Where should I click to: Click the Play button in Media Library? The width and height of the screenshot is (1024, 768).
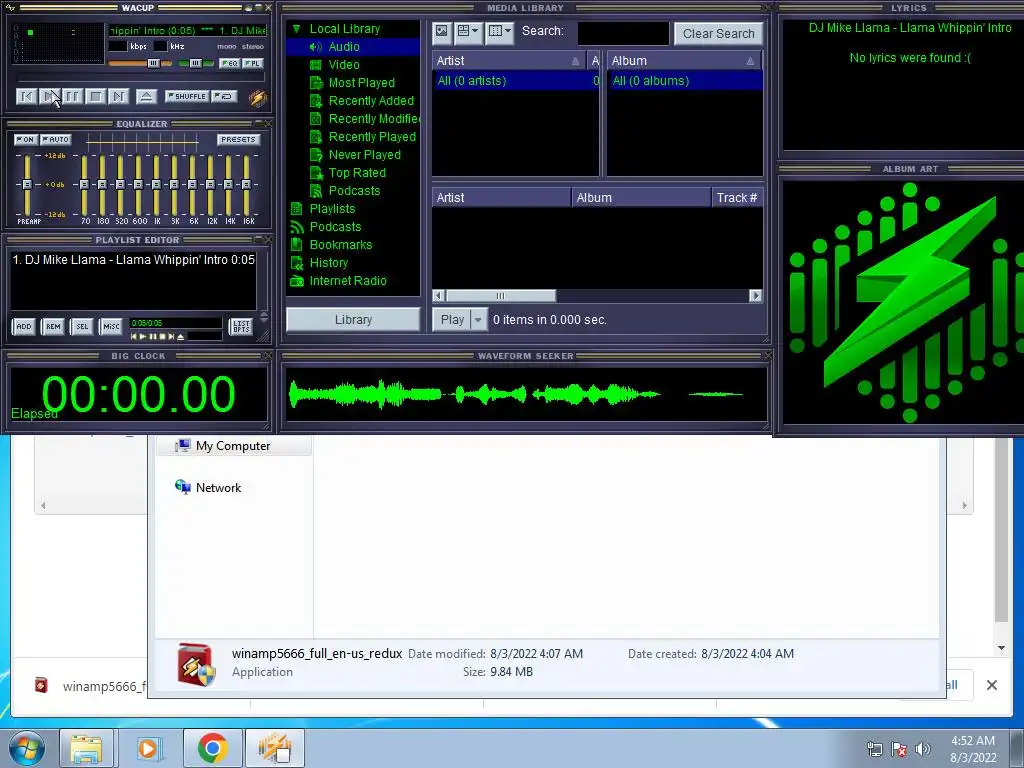click(452, 320)
